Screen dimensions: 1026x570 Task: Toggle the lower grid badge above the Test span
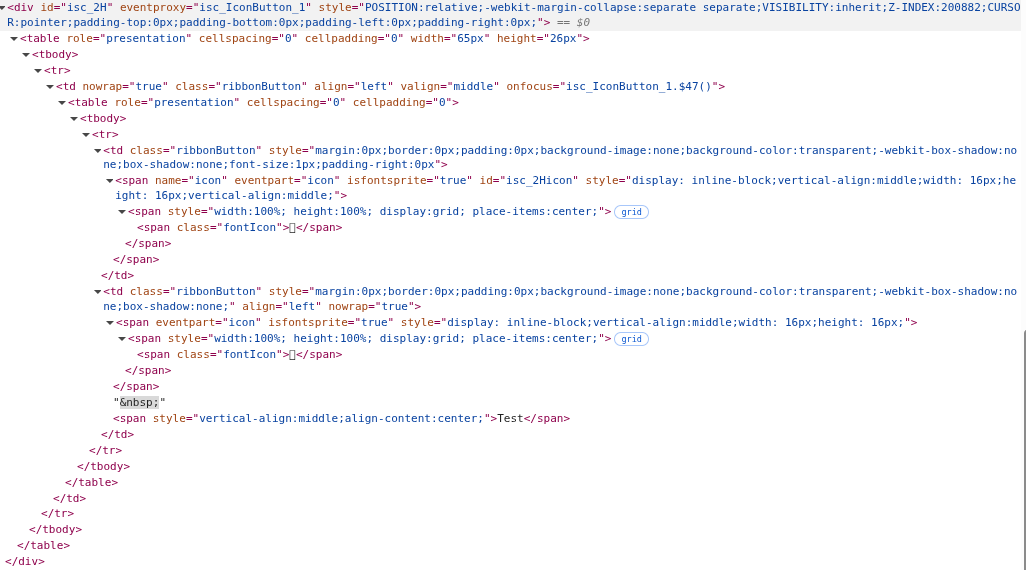631,339
